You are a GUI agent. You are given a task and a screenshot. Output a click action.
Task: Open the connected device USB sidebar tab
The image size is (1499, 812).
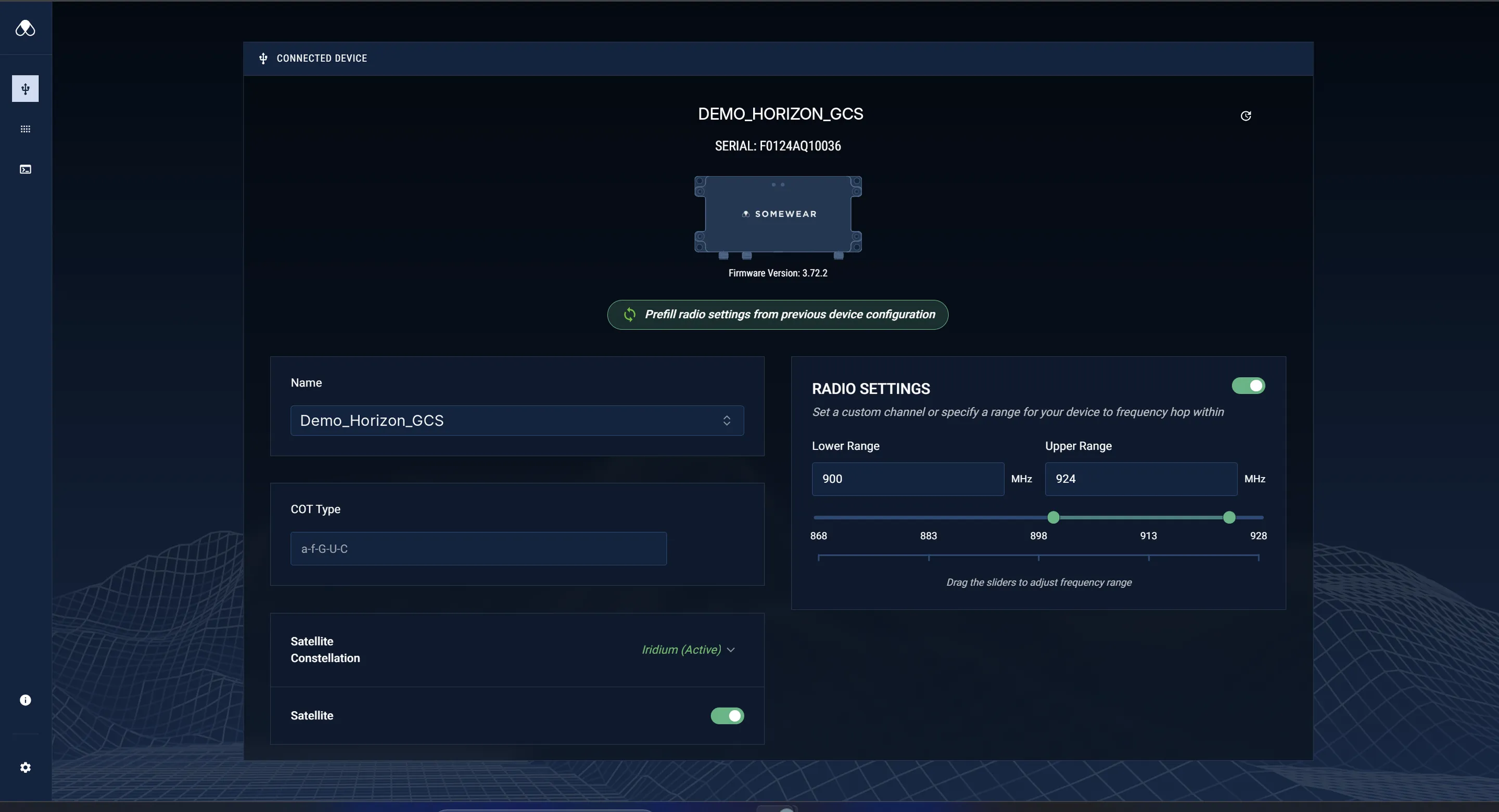25,88
